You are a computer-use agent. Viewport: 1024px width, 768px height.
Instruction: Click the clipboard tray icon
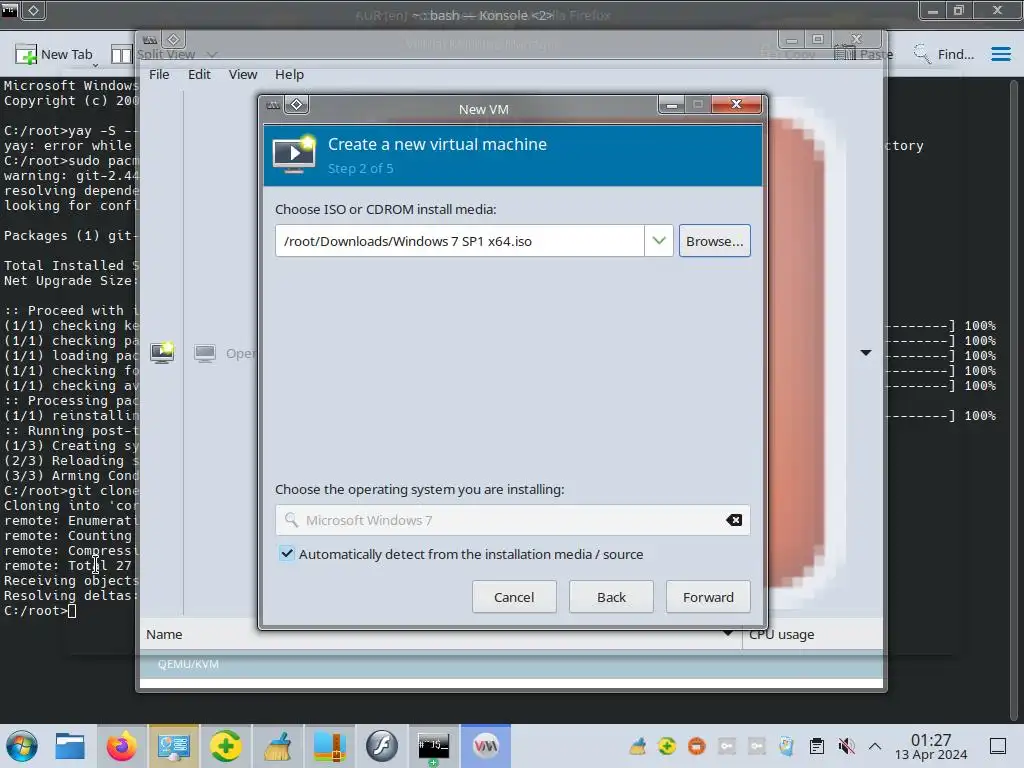(816, 746)
